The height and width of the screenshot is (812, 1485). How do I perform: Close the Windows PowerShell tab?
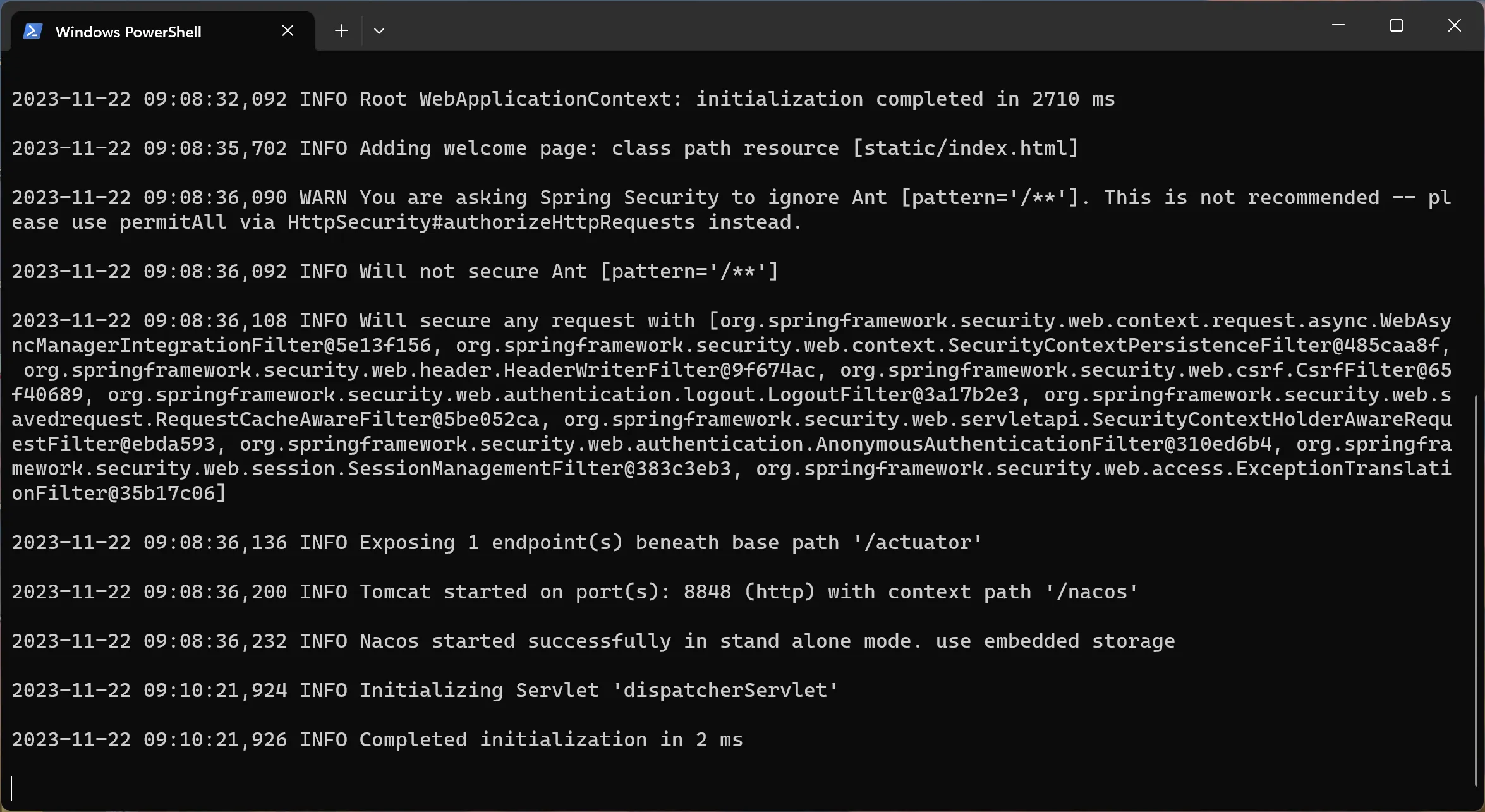coord(288,30)
